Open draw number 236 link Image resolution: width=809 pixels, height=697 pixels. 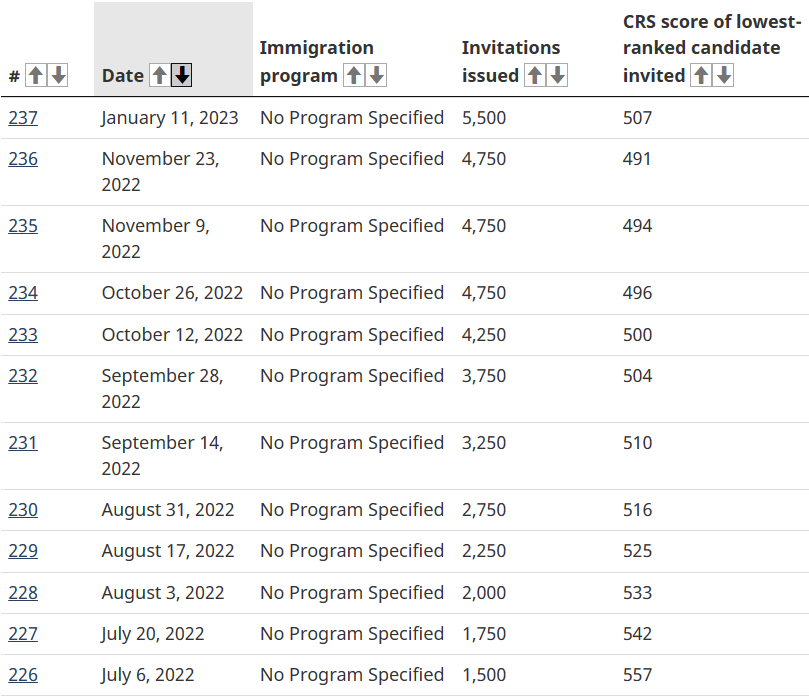23,159
